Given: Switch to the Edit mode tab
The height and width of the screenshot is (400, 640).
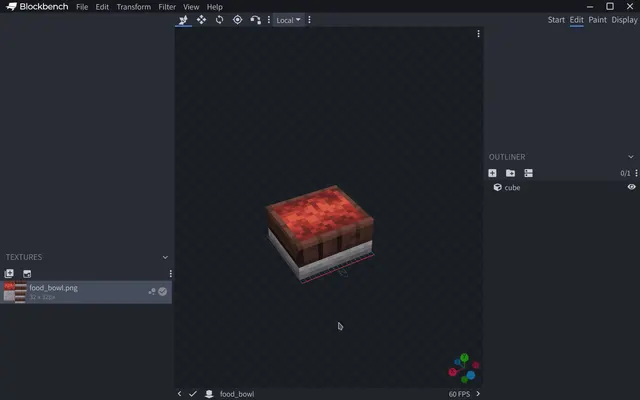Looking at the screenshot, I should [576, 20].
